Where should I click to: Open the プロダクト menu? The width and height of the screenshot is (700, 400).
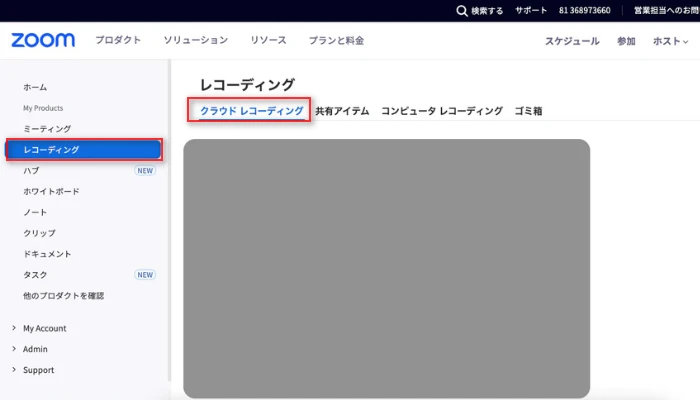coord(118,40)
